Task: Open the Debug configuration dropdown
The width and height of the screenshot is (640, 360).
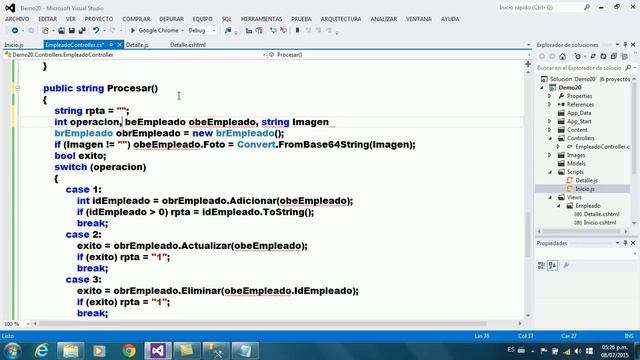Action: click(213, 31)
